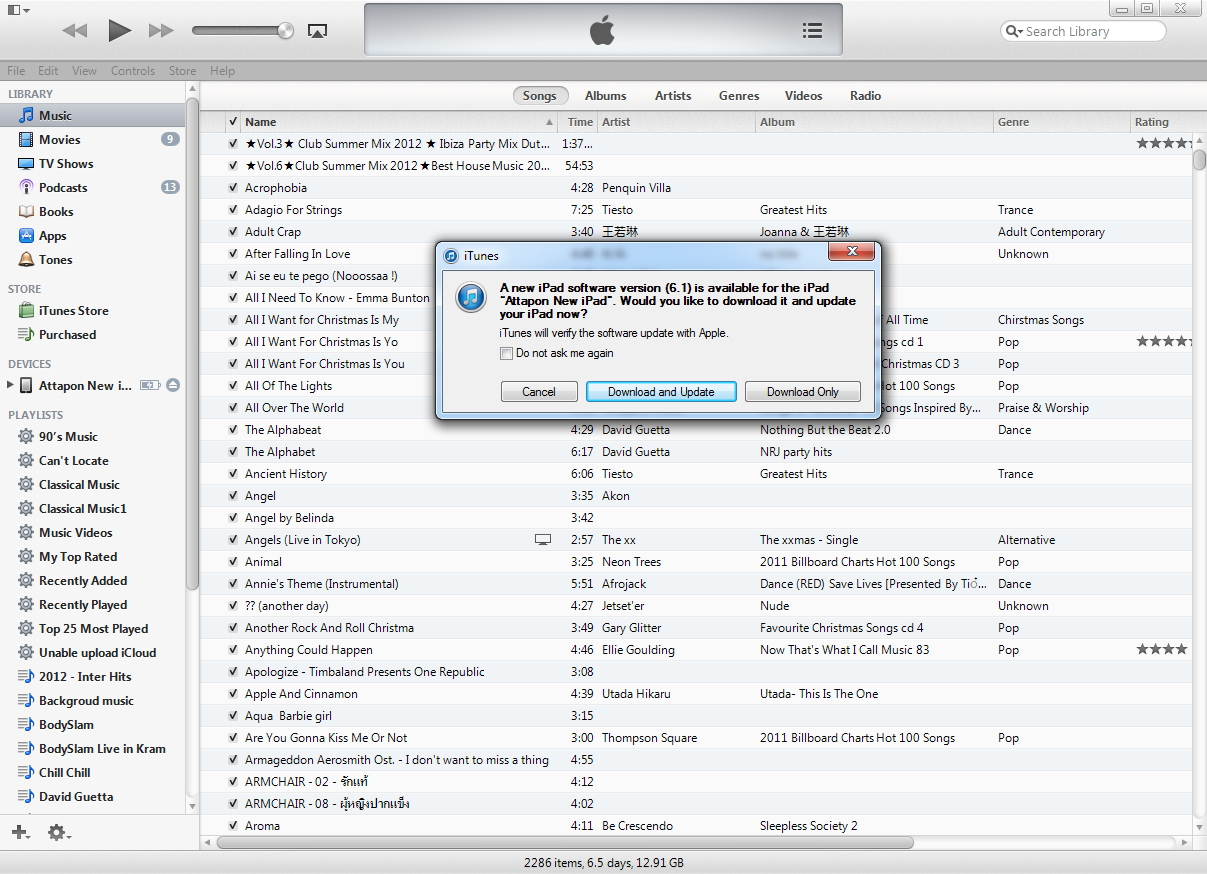Viewport: 1207px width, 874px height.
Task: Check 'Do not ask me again'
Action: coord(506,354)
